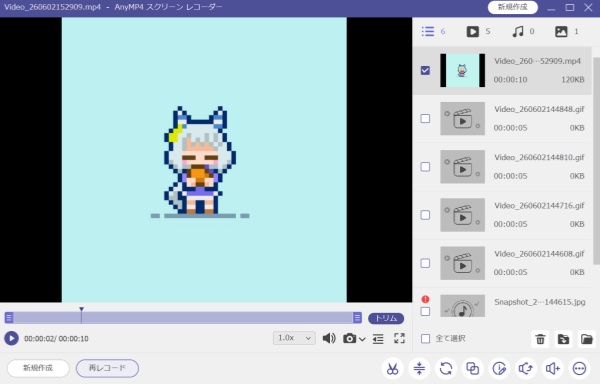This screenshot has height=384, width=600.
Task: Play the recorded video
Action: point(11,338)
